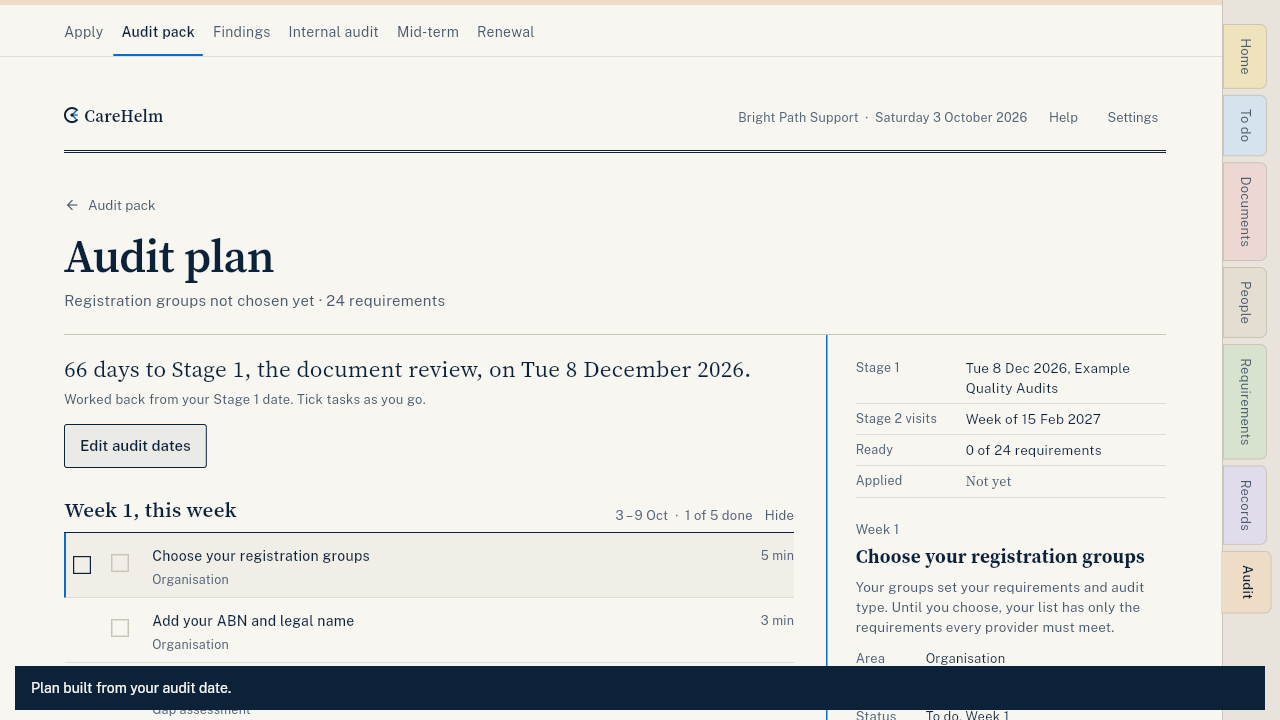The width and height of the screenshot is (1280, 720).
Task: Click the Stage 1 date 'Tue 8 Dec 2026, Example Quality Audits'
Action: point(1047,378)
